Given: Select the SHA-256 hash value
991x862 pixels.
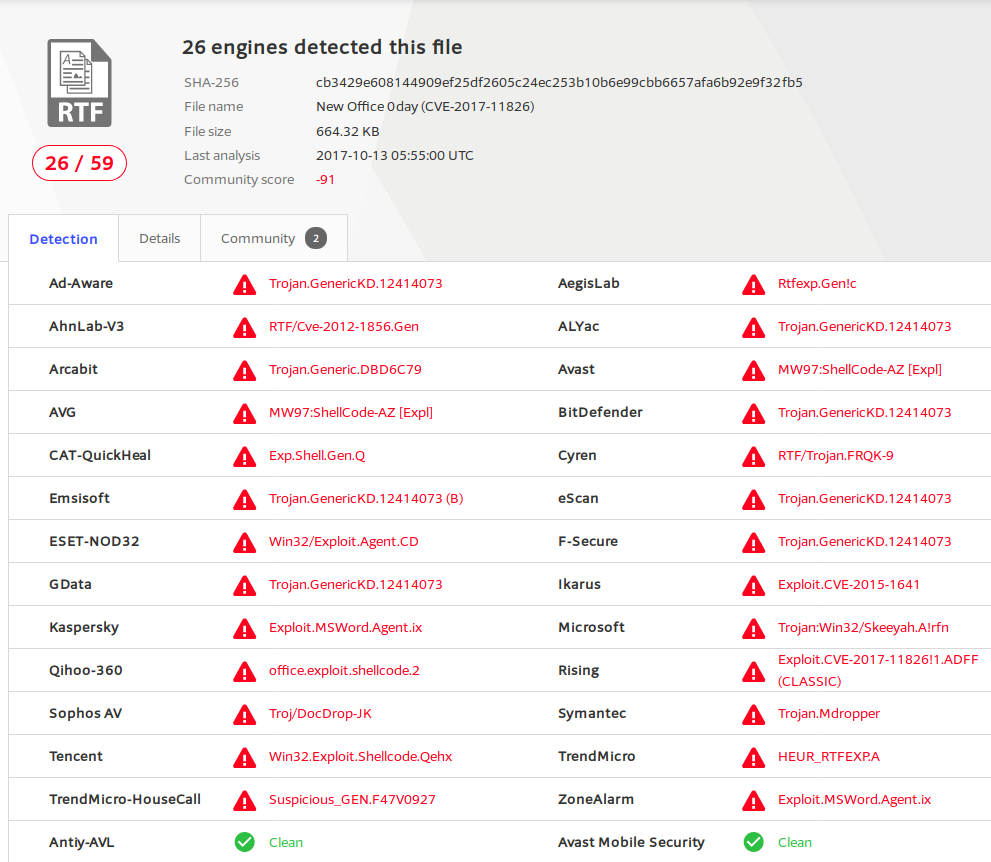Looking at the screenshot, I should pyautogui.click(x=559, y=82).
